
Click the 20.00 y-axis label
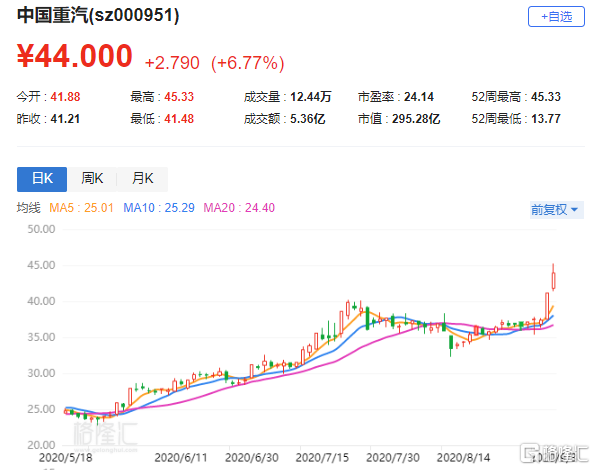(41, 445)
